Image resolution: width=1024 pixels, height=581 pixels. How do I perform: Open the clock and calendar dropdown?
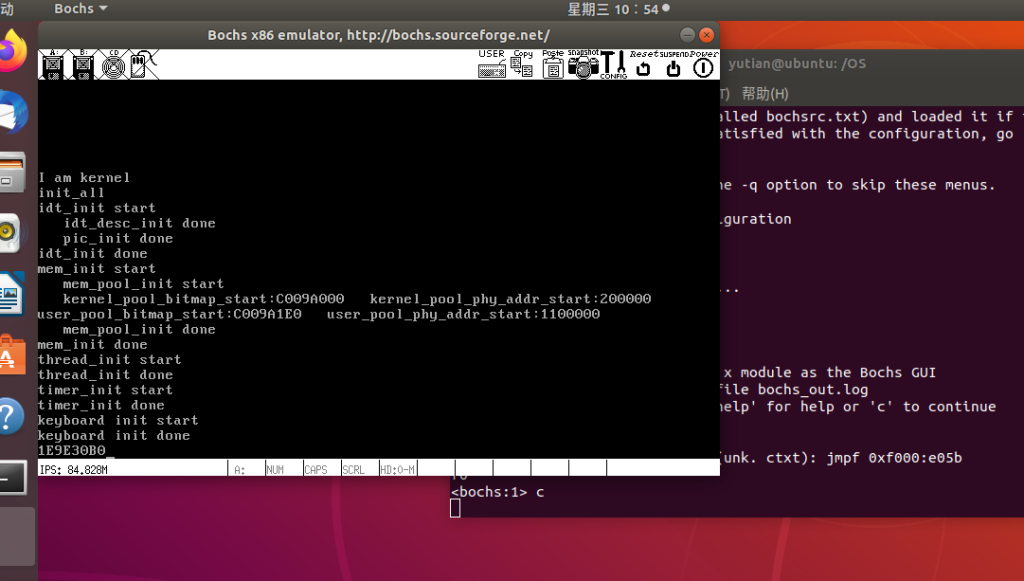(613, 9)
